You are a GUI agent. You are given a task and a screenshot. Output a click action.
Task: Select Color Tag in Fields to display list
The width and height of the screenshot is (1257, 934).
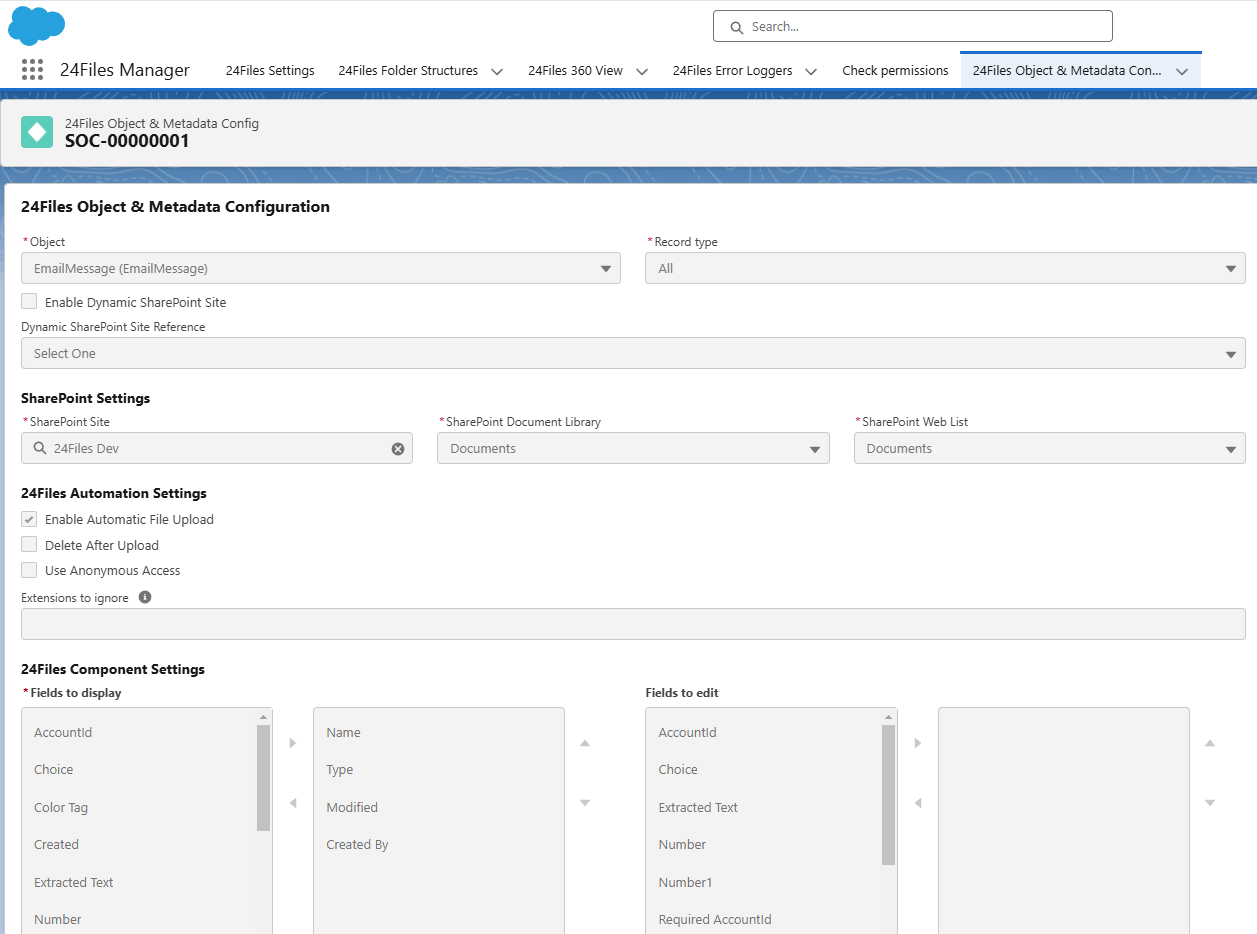click(x=62, y=807)
